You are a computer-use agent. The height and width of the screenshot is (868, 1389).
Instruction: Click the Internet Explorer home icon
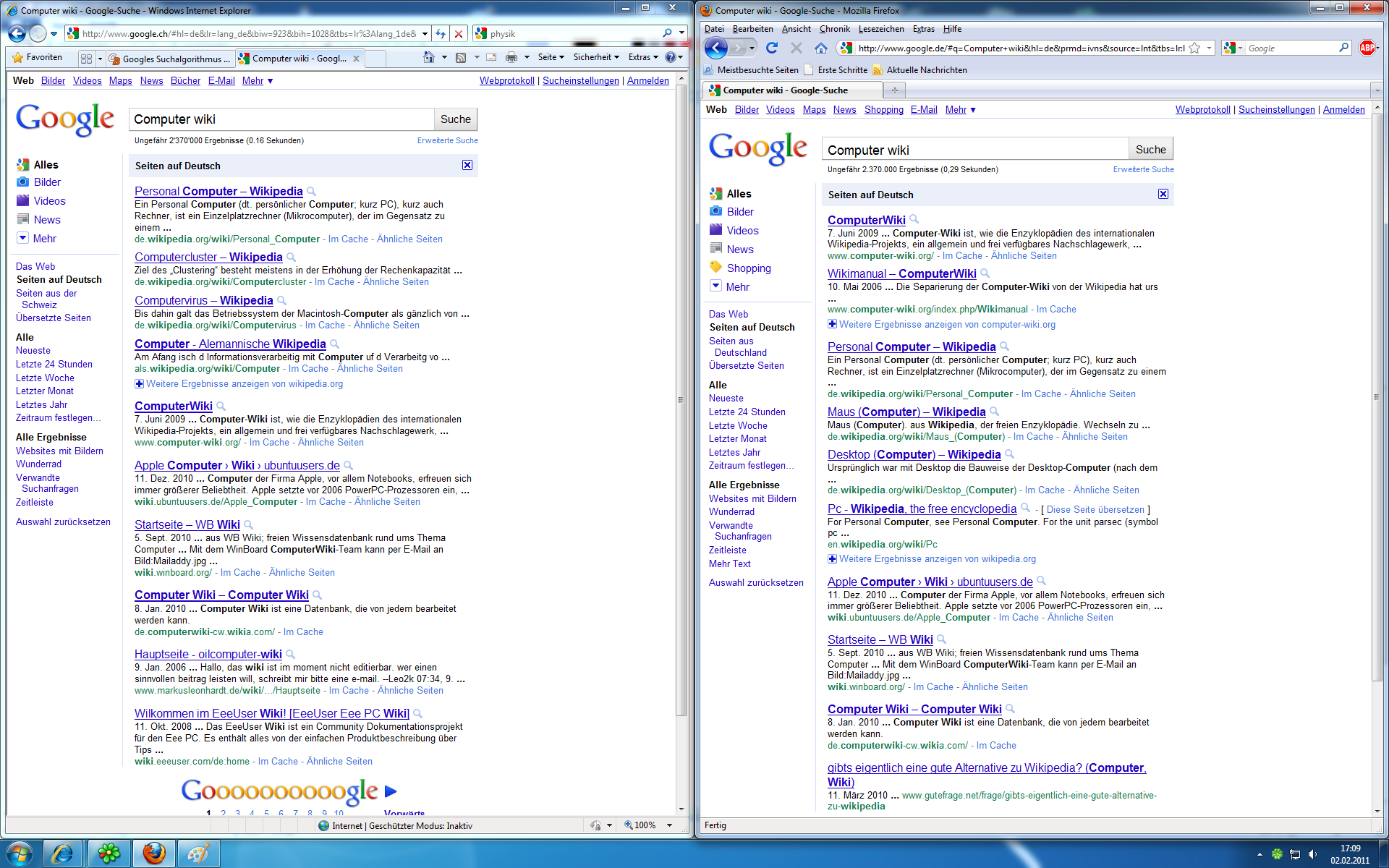(x=429, y=57)
